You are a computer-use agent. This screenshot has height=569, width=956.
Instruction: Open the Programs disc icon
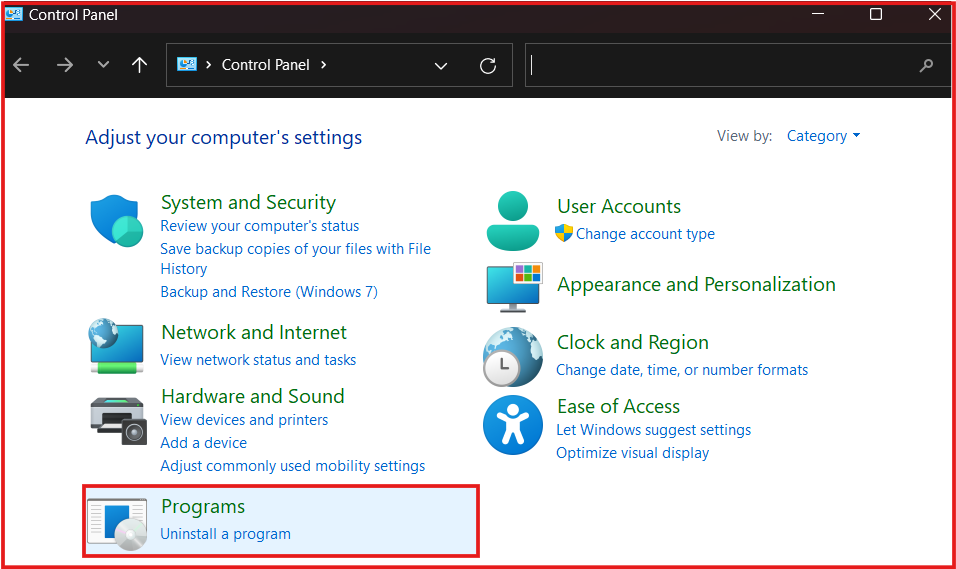(117, 524)
